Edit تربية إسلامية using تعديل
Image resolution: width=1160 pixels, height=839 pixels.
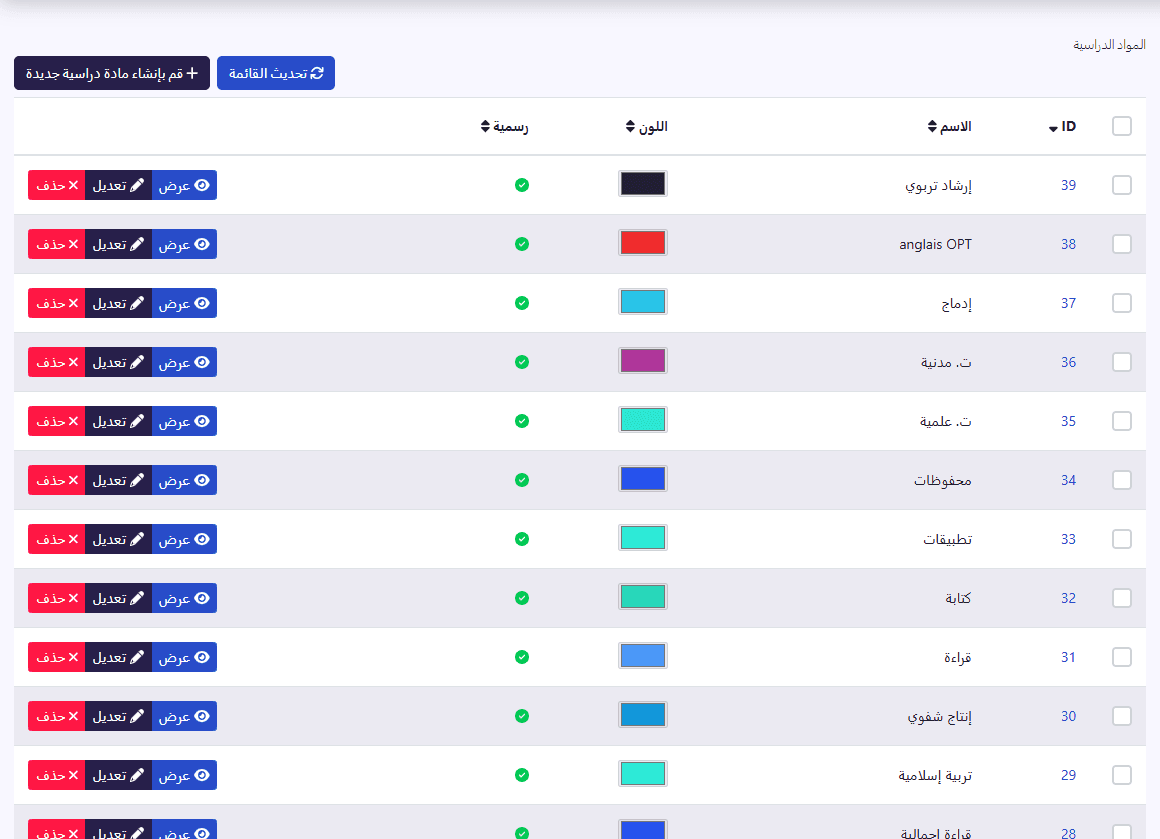[118, 775]
